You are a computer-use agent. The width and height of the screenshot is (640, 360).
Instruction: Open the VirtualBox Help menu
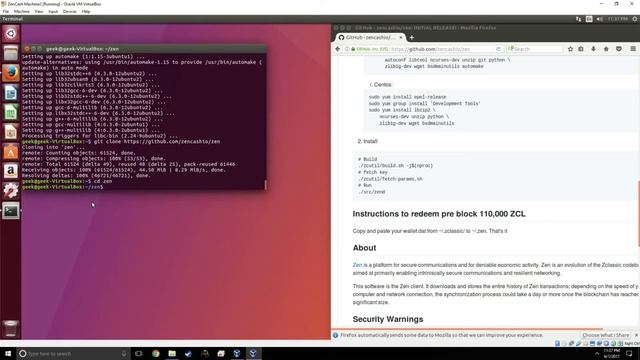86,11
